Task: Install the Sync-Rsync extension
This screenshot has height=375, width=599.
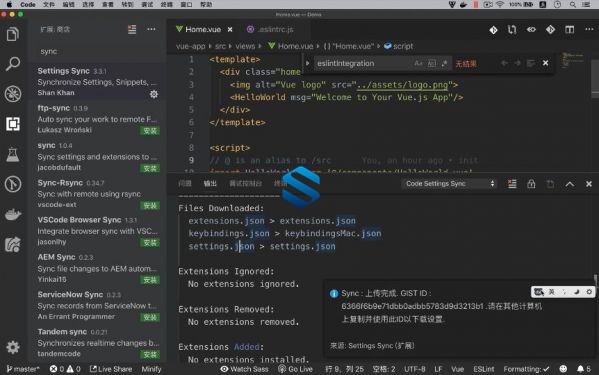Action: [150, 205]
